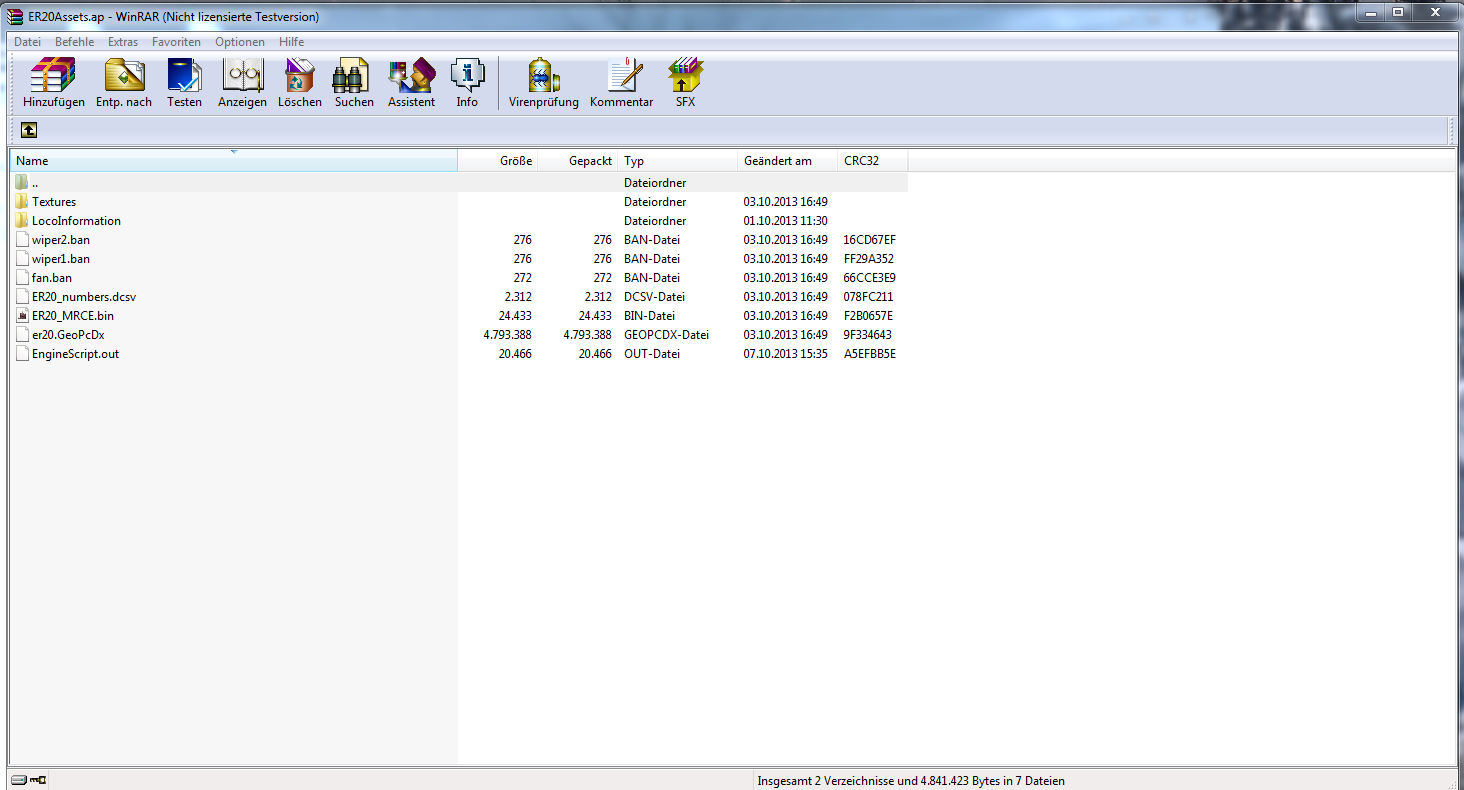Click CRC32 value A5EFBB5E
This screenshot has width=1464, height=790.
pyautogui.click(x=870, y=354)
